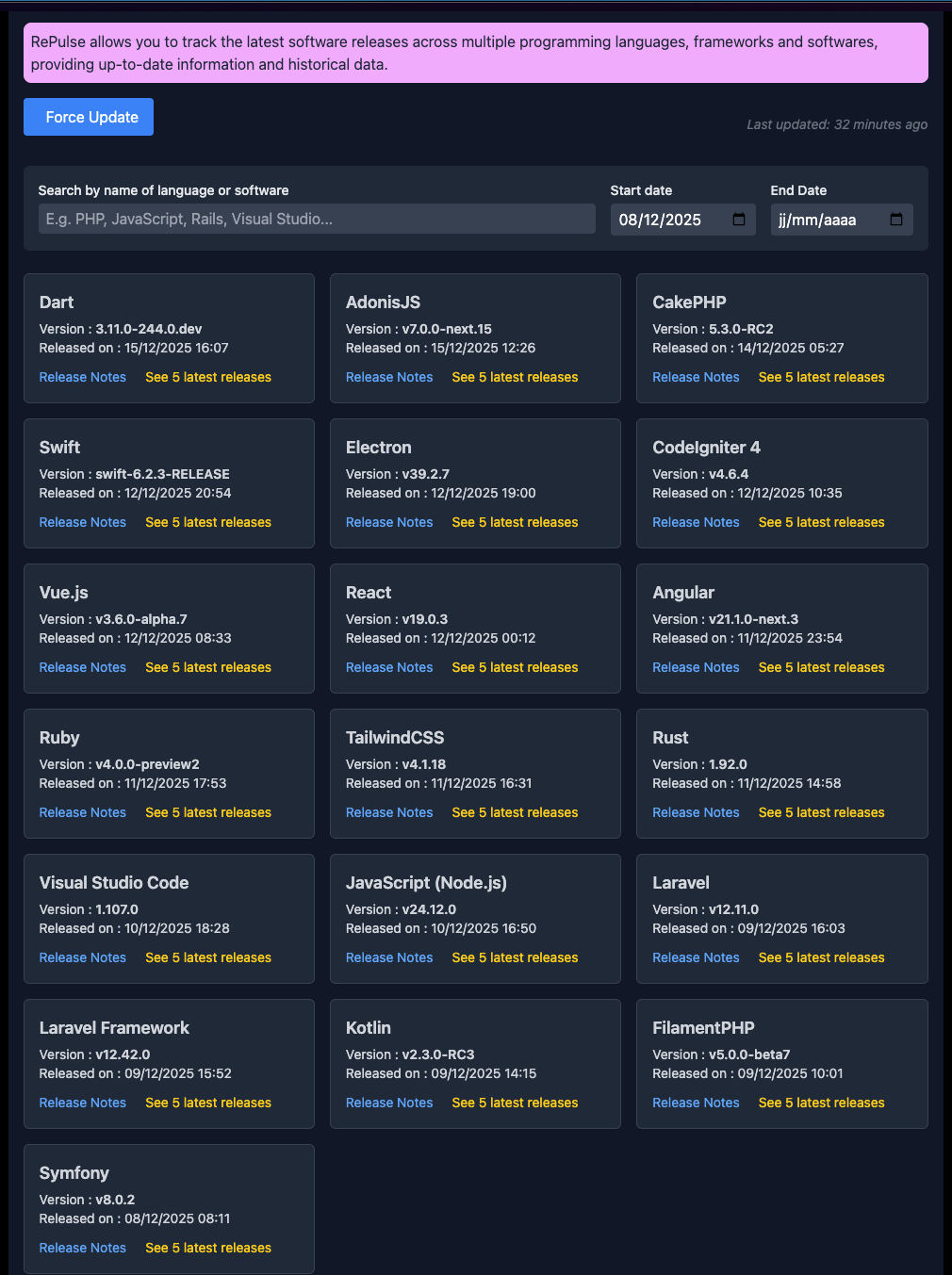Open Release Notes for AdonisJS
The width and height of the screenshot is (952, 1275).
389,377
